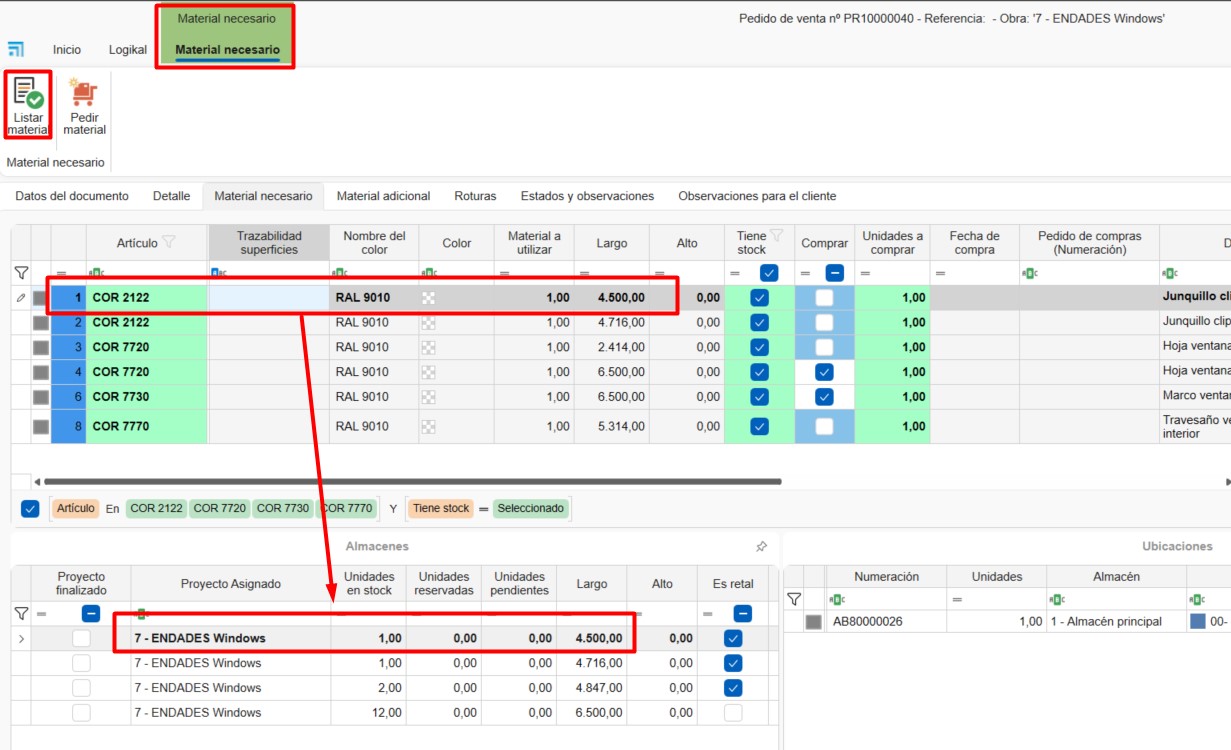Screen dimensions: 1231x750
Task: Click the funnel icon in Ubicaciones filter row
Action: point(794,599)
